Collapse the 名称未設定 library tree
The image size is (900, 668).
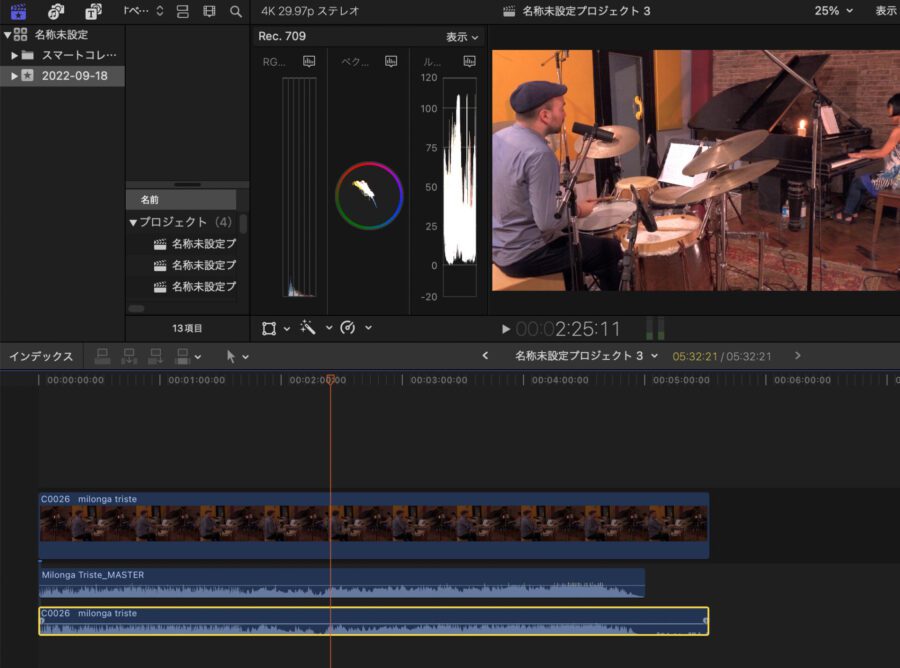[x=8, y=34]
